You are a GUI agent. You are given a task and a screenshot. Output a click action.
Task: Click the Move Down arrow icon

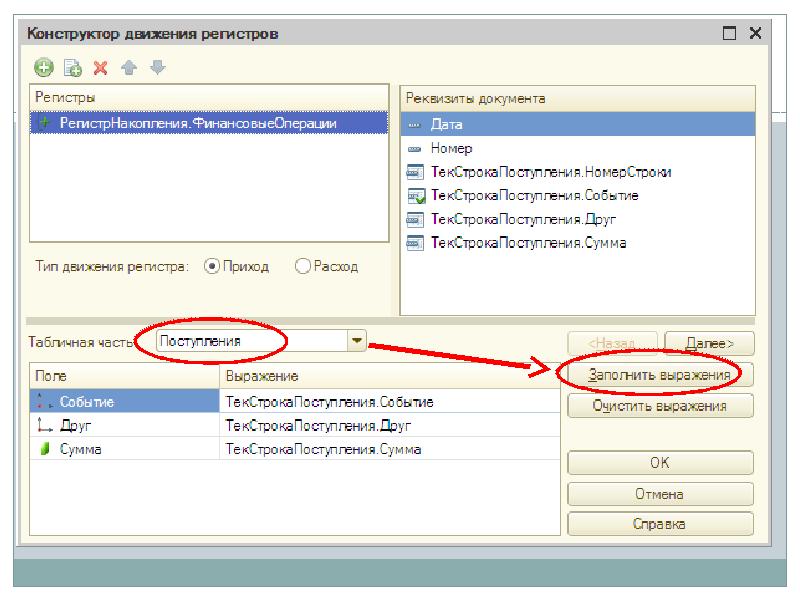157,68
